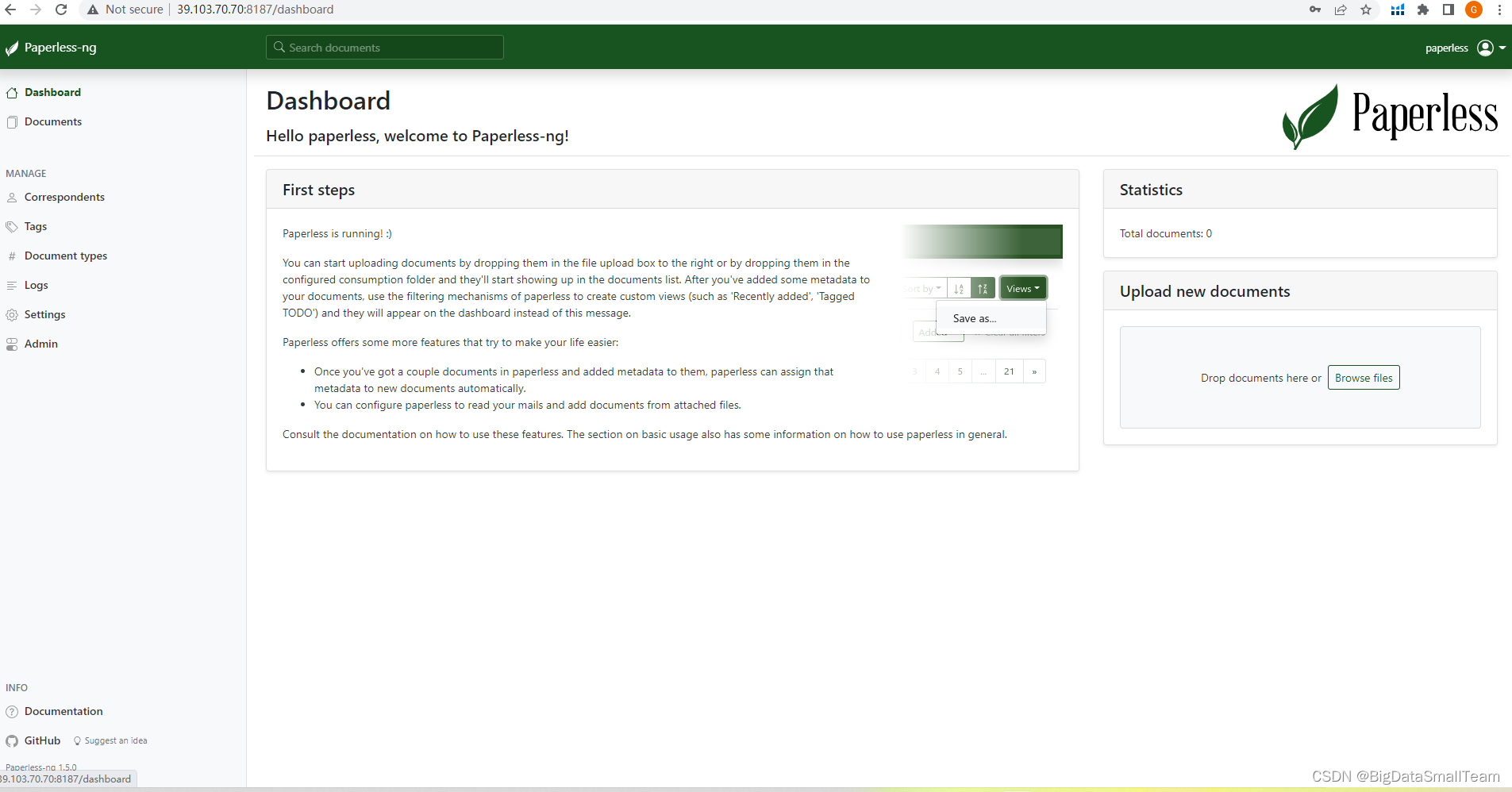Click the Tags label icon
The image size is (1512, 792).
point(12,227)
